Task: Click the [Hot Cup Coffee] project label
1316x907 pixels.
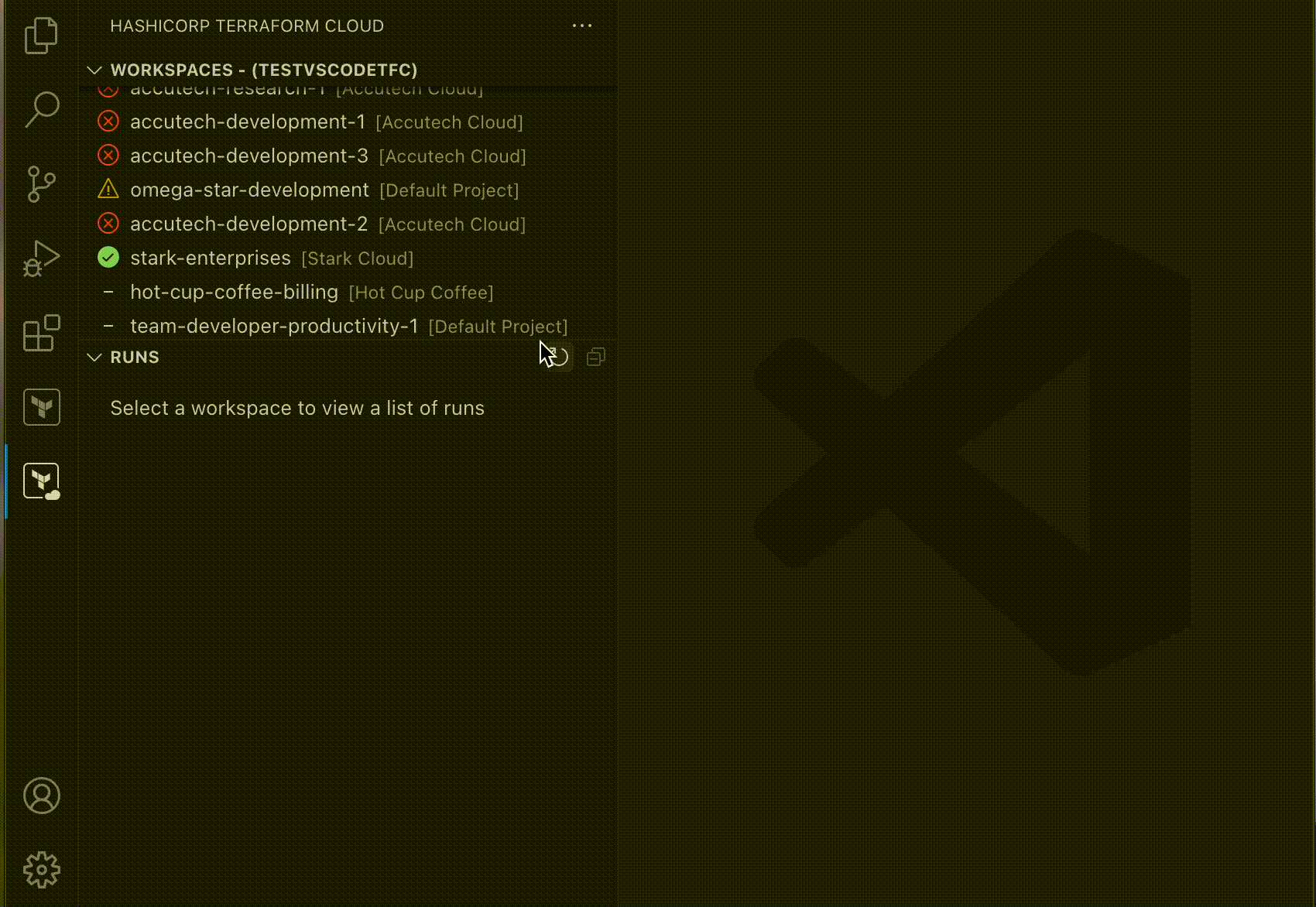Action: pyautogui.click(x=421, y=293)
